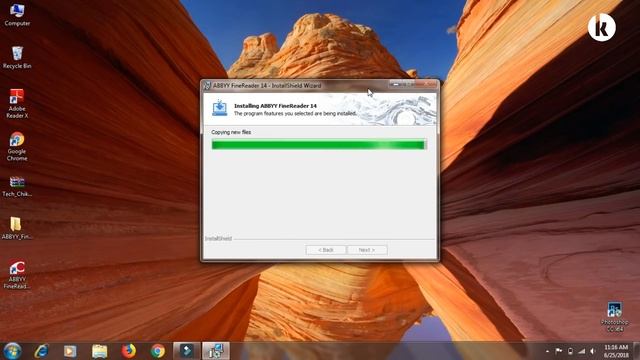Select Adobe Reader X desktop shortcut
640x360 pixels.
click(x=17, y=104)
